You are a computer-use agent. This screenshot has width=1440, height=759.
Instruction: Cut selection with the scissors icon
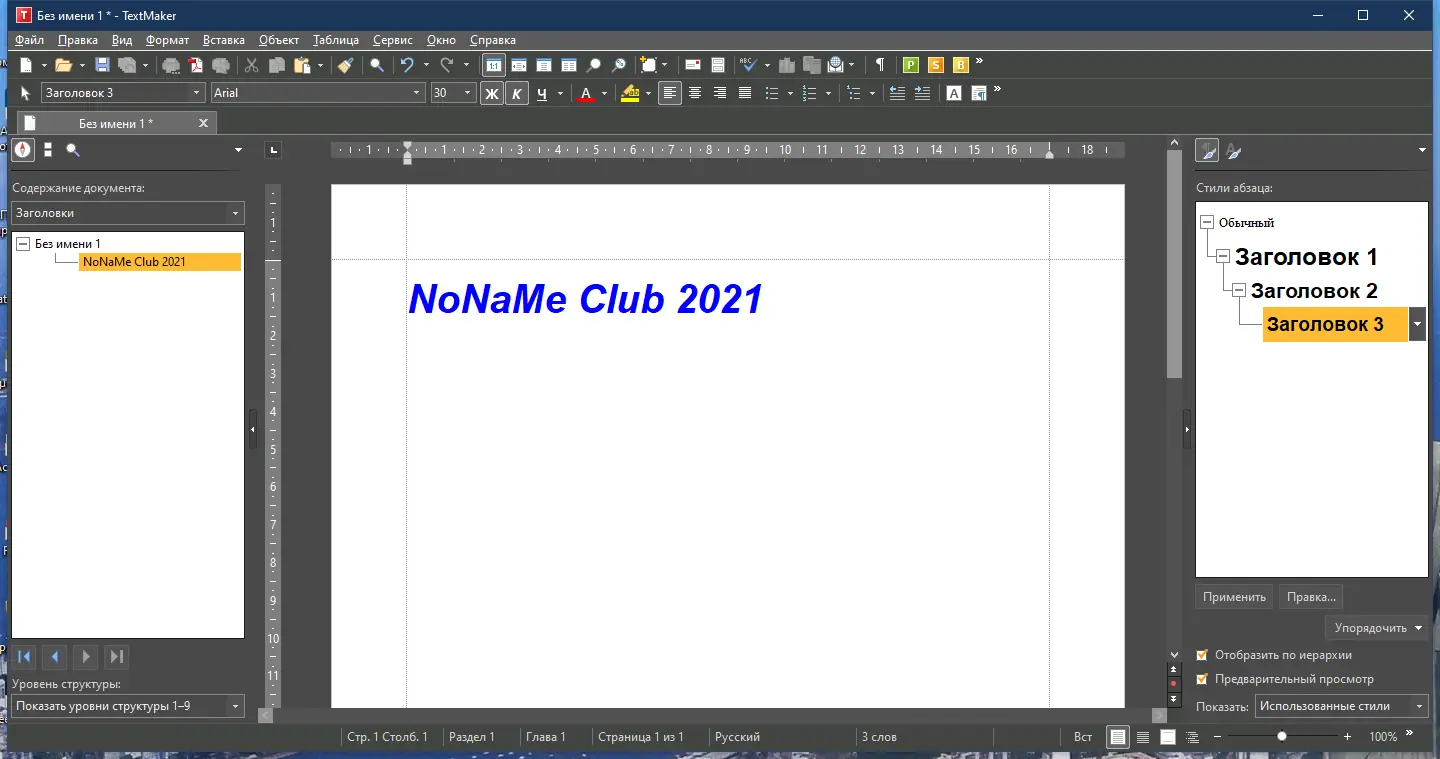tap(251, 65)
